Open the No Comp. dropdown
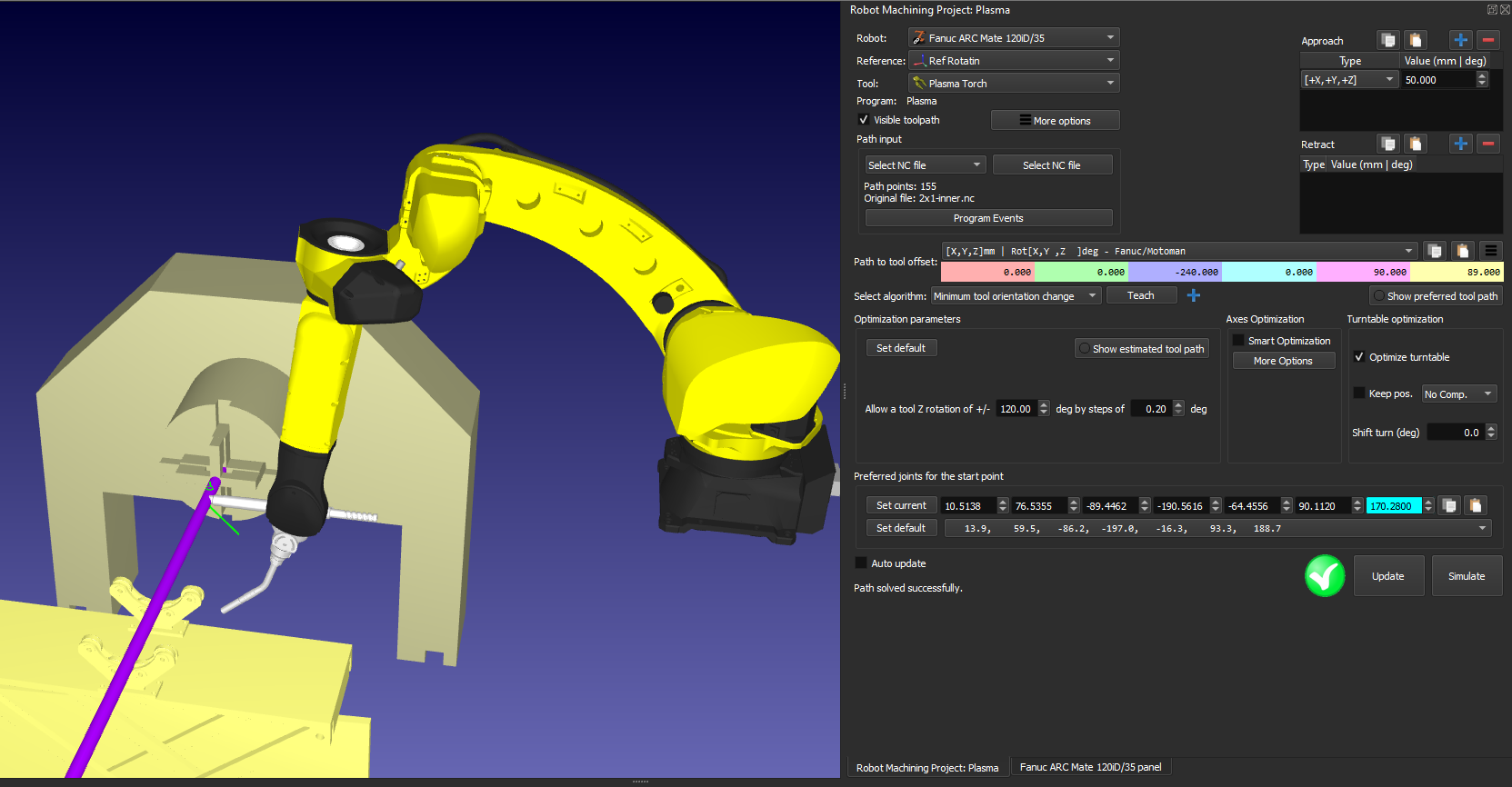This screenshot has height=787, width=1512. click(x=1458, y=394)
